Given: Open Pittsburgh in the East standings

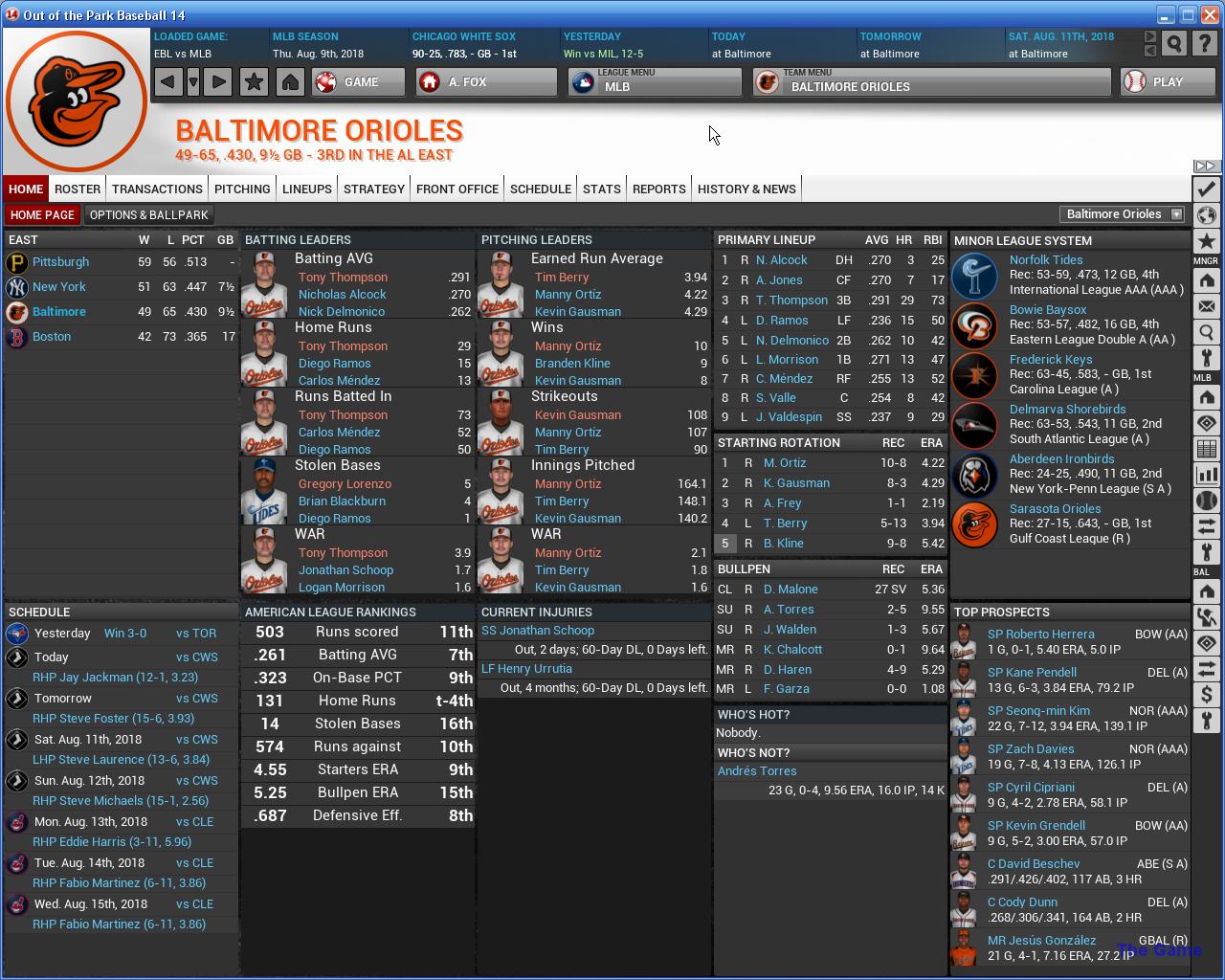Looking at the screenshot, I should (60, 261).
